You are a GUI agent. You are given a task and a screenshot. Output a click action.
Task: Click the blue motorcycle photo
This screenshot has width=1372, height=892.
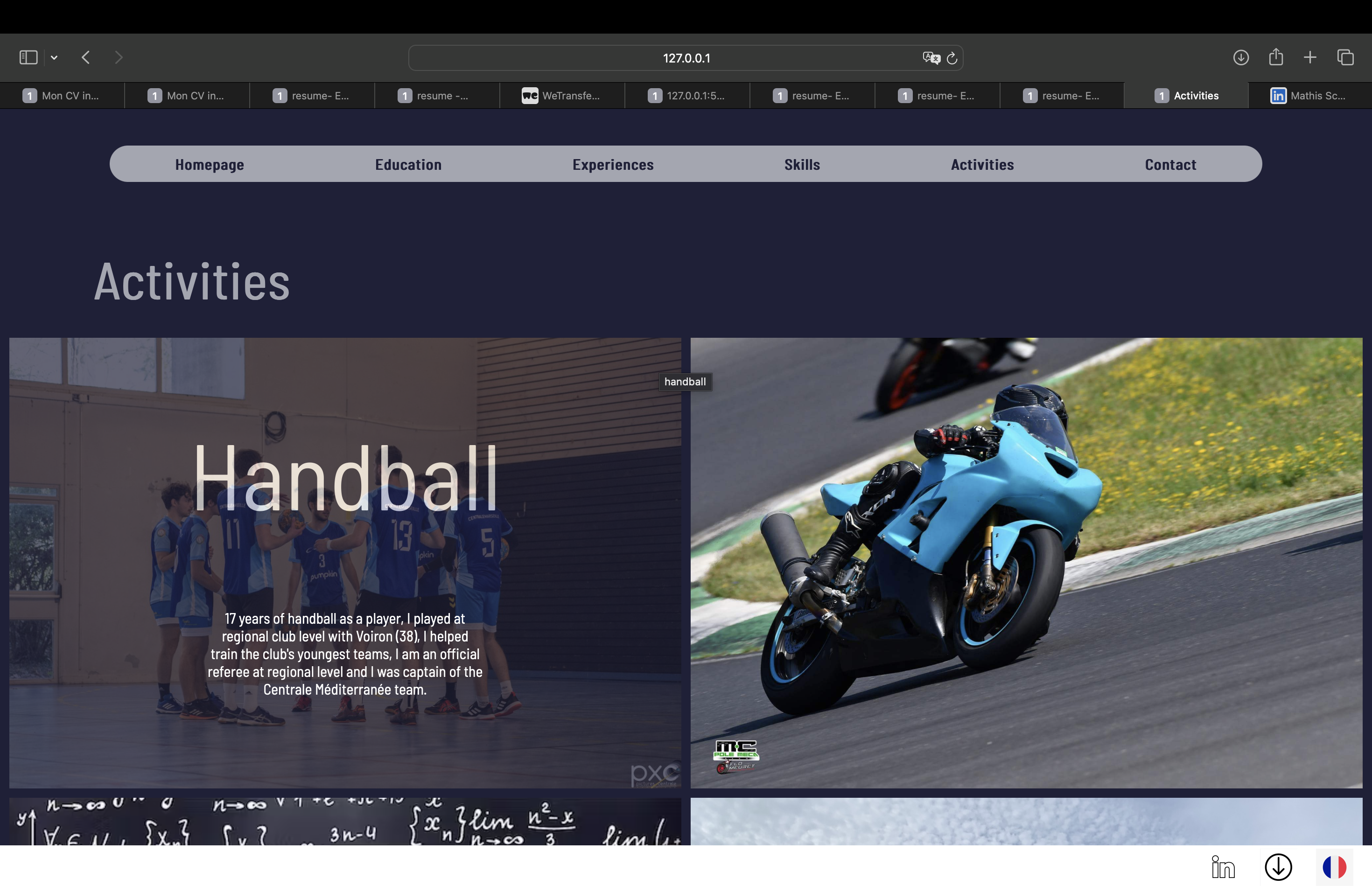pos(1026,562)
